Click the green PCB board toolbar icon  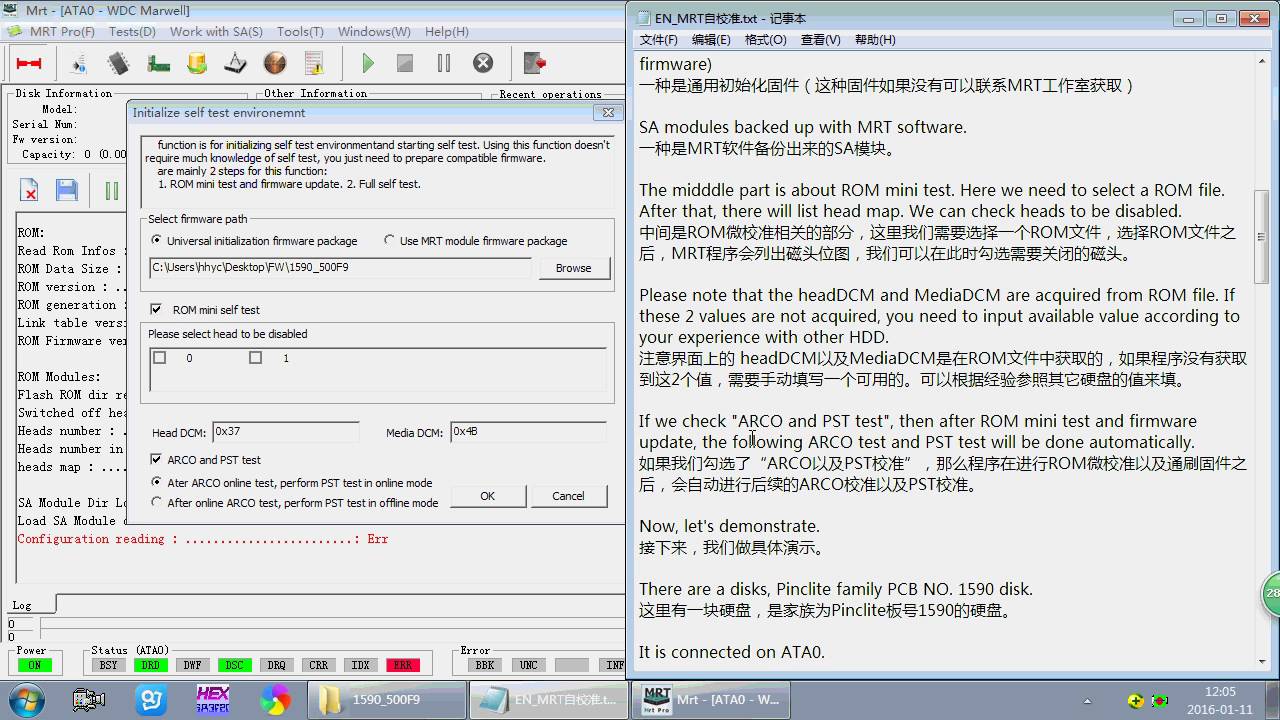pyautogui.click(x=158, y=63)
